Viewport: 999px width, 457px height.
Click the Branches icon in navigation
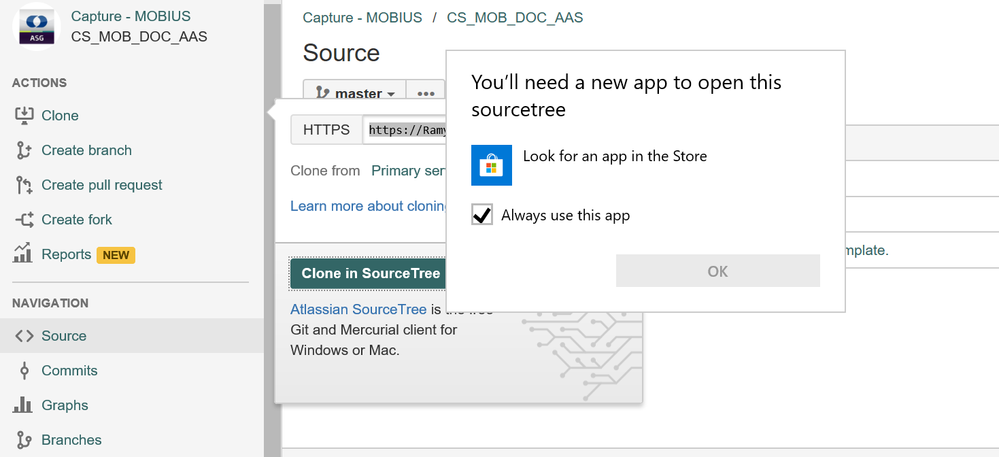[24, 440]
